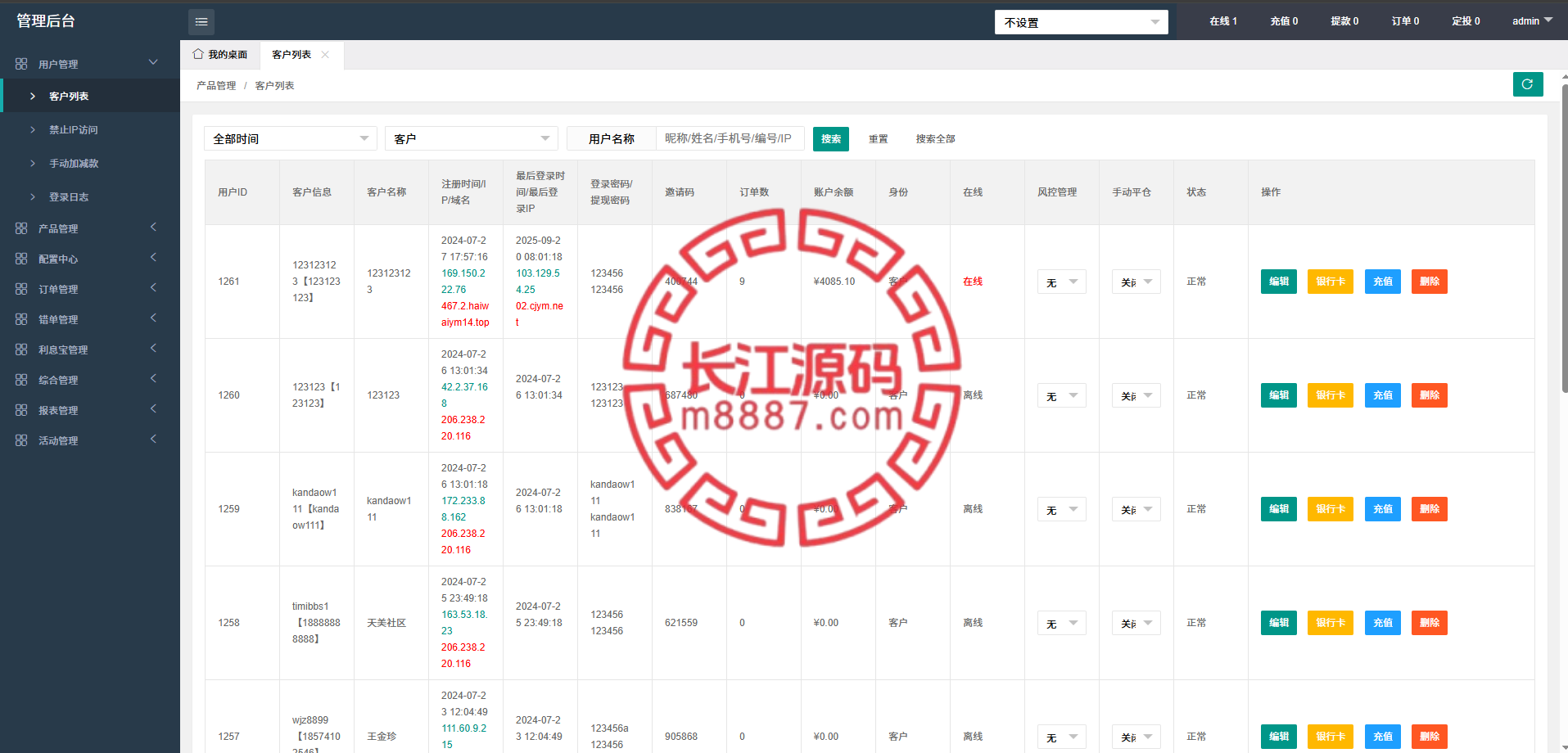Open 手动平仓 dropdown for user 1258

pyautogui.click(x=1136, y=623)
